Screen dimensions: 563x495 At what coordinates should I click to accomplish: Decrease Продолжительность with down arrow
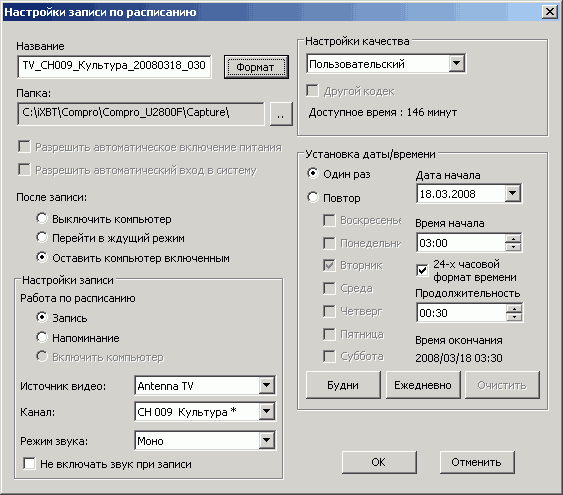pyautogui.click(x=515, y=317)
